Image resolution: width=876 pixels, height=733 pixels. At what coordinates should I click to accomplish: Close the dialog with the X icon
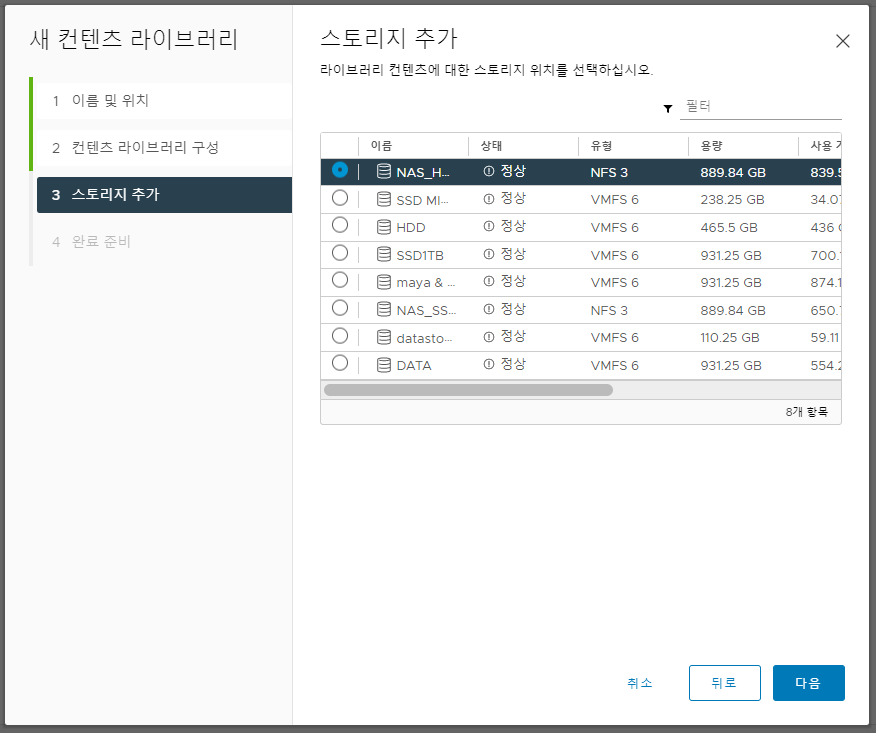click(x=842, y=41)
